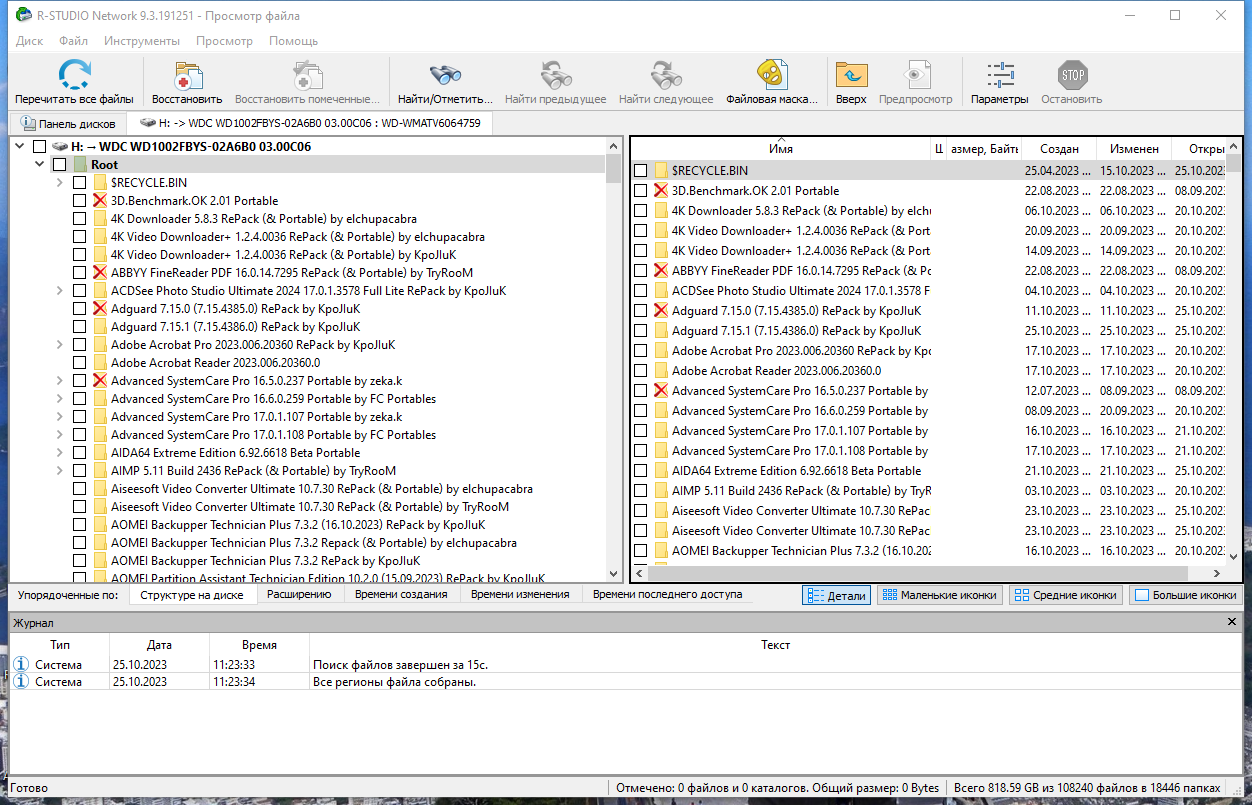The height and width of the screenshot is (805, 1252).
Task: Check the 4K Downloader 5.8.3 checkbox in tree
Action: (79, 219)
